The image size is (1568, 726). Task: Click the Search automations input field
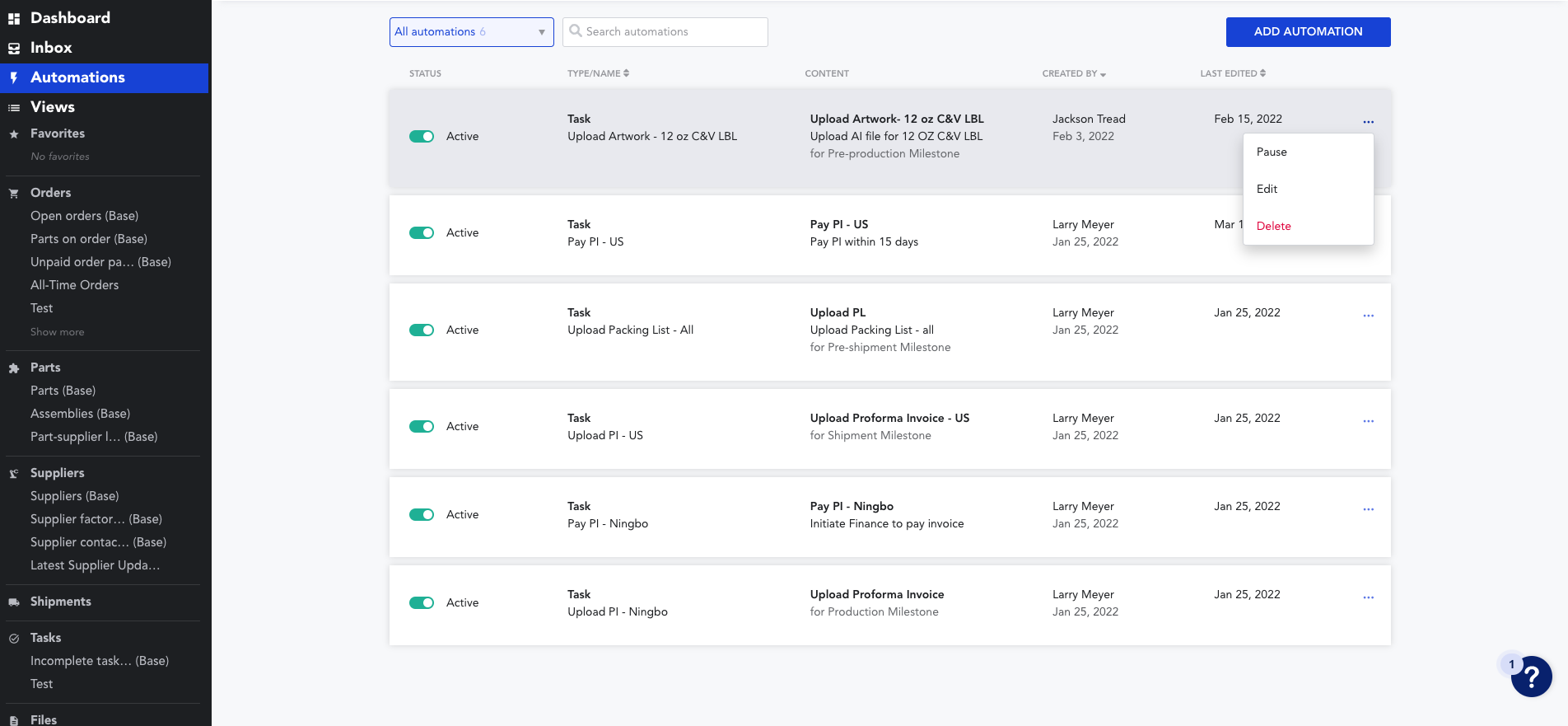665,32
